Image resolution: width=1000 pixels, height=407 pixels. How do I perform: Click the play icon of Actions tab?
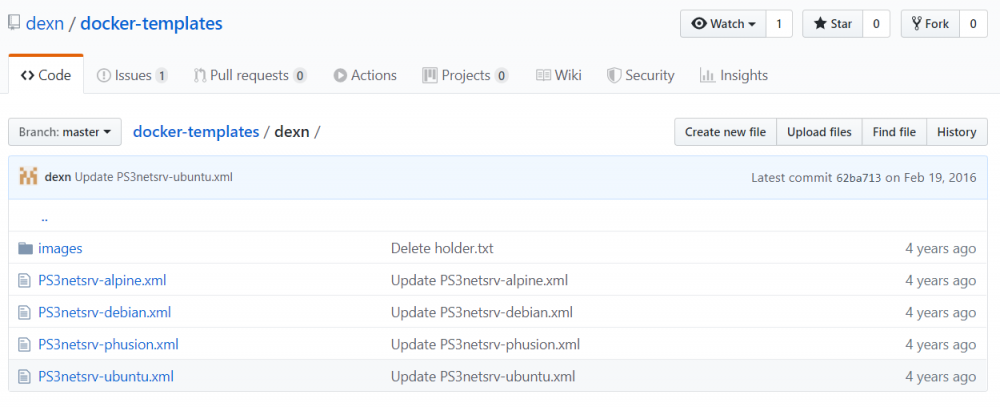340,75
